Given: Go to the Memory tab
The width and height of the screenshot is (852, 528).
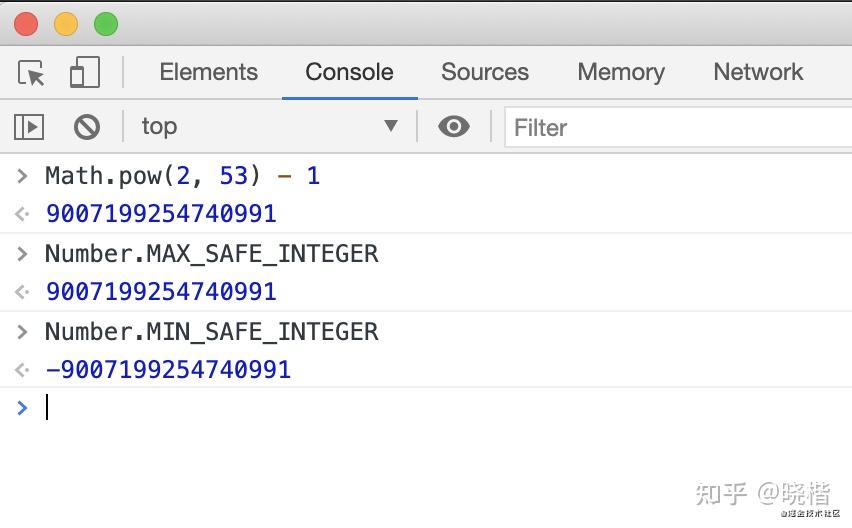Looking at the screenshot, I should [620, 72].
